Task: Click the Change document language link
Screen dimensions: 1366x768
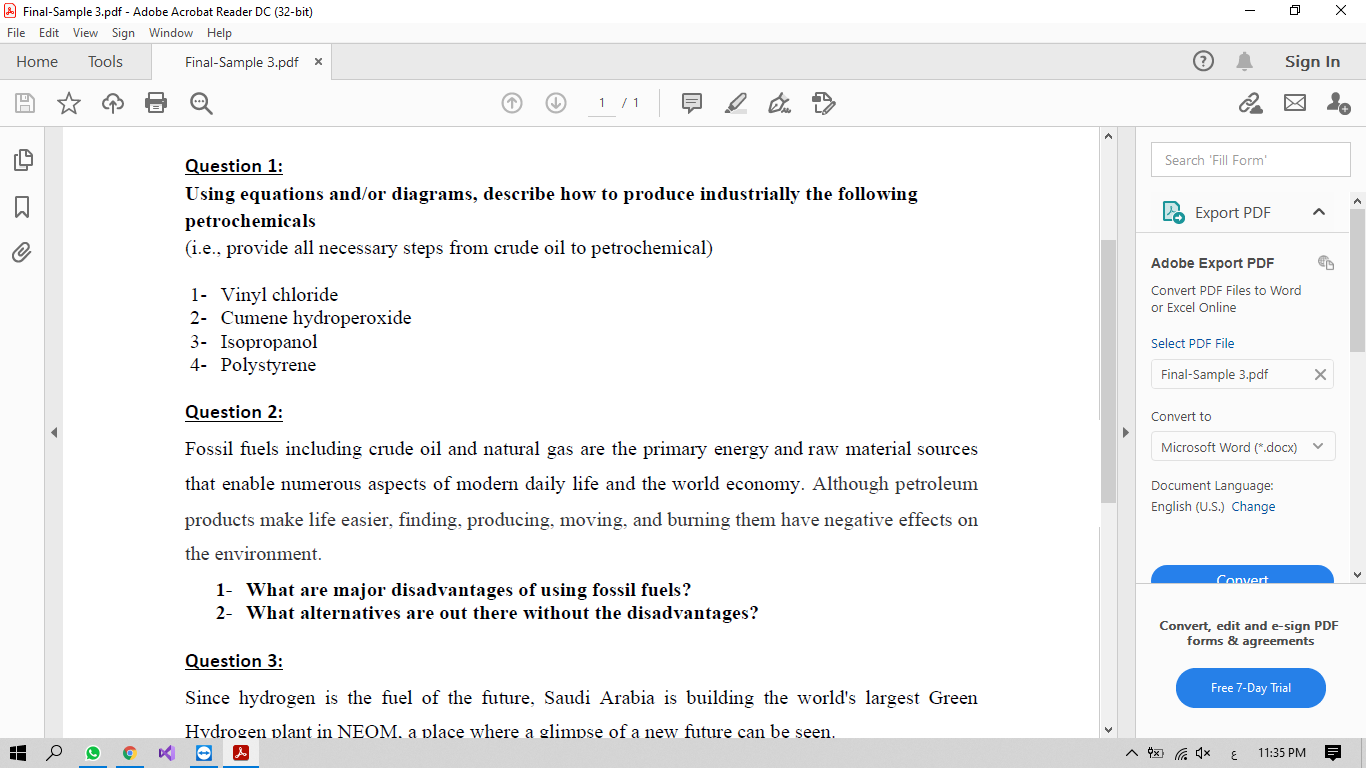Action: [1253, 506]
